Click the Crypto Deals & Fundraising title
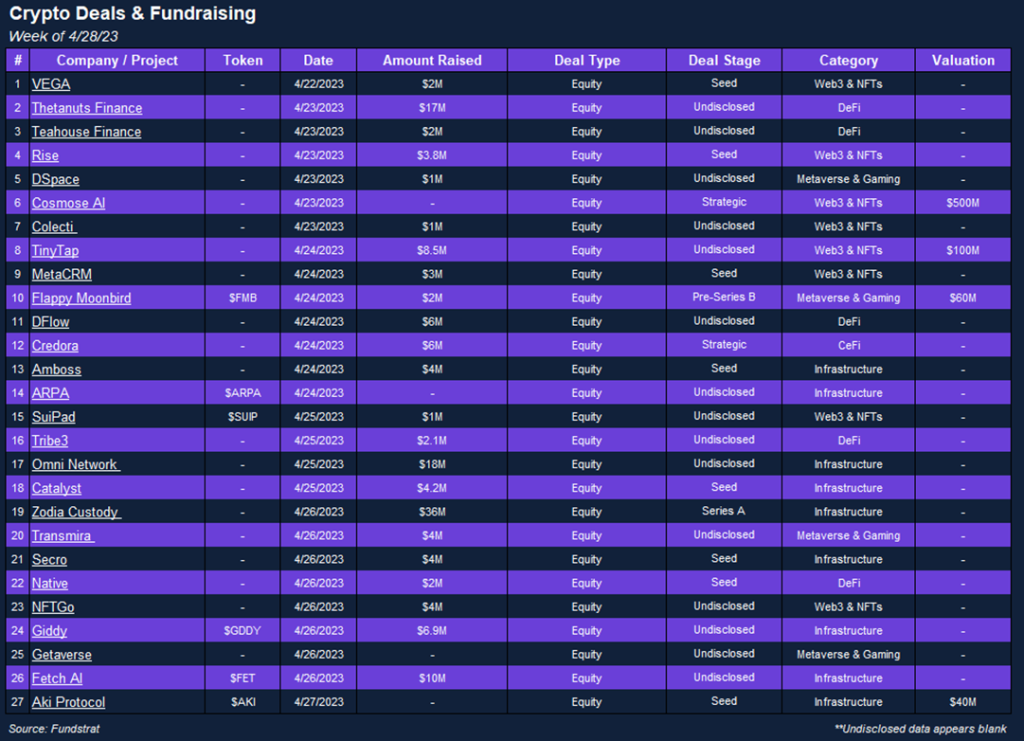The image size is (1024, 741). [133, 14]
